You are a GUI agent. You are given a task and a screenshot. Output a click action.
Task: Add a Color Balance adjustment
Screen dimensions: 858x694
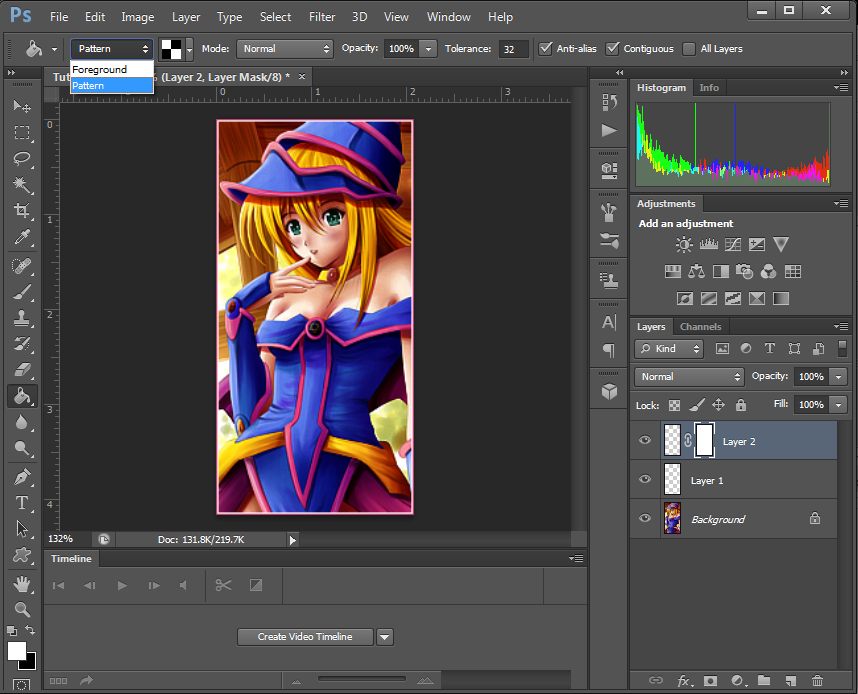(697, 271)
